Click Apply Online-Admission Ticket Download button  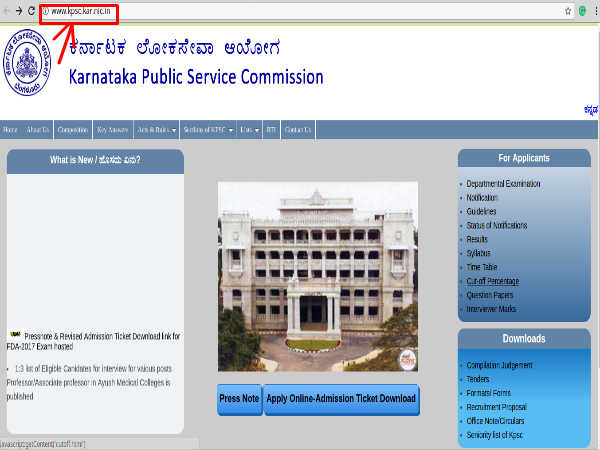(341, 399)
